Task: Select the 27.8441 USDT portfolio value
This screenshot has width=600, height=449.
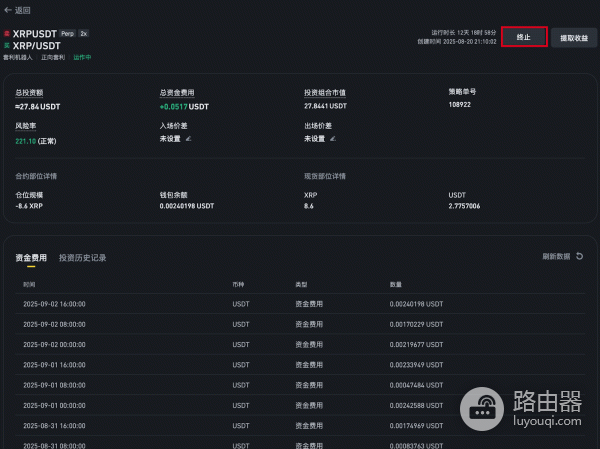Action: 325,106
